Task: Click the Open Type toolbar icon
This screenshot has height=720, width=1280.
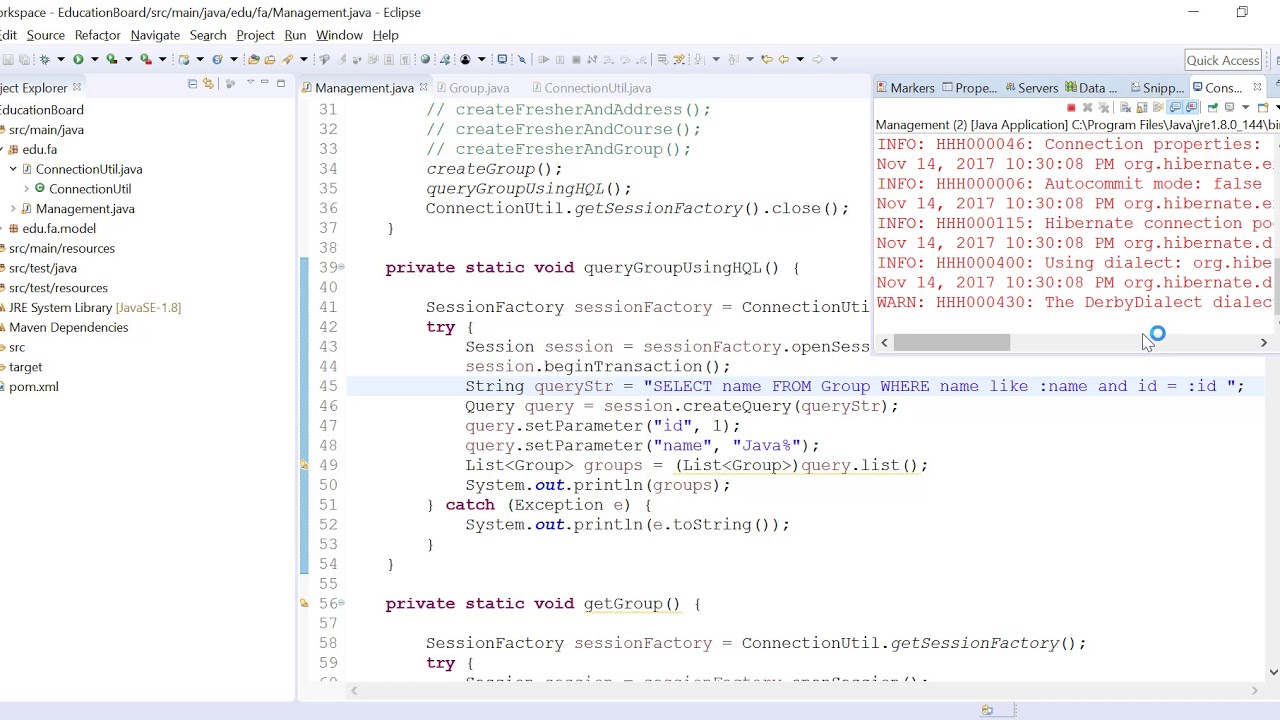Action: point(253,59)
